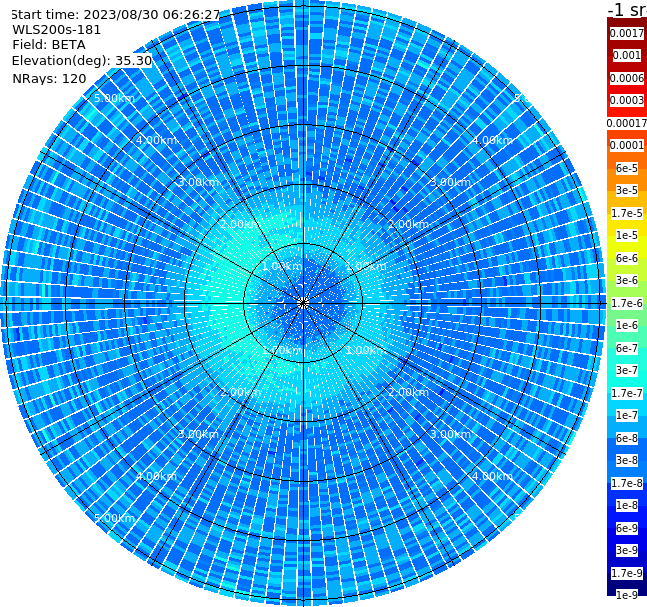Click the 3e-6 colorbar label

(x=627, y=280)
